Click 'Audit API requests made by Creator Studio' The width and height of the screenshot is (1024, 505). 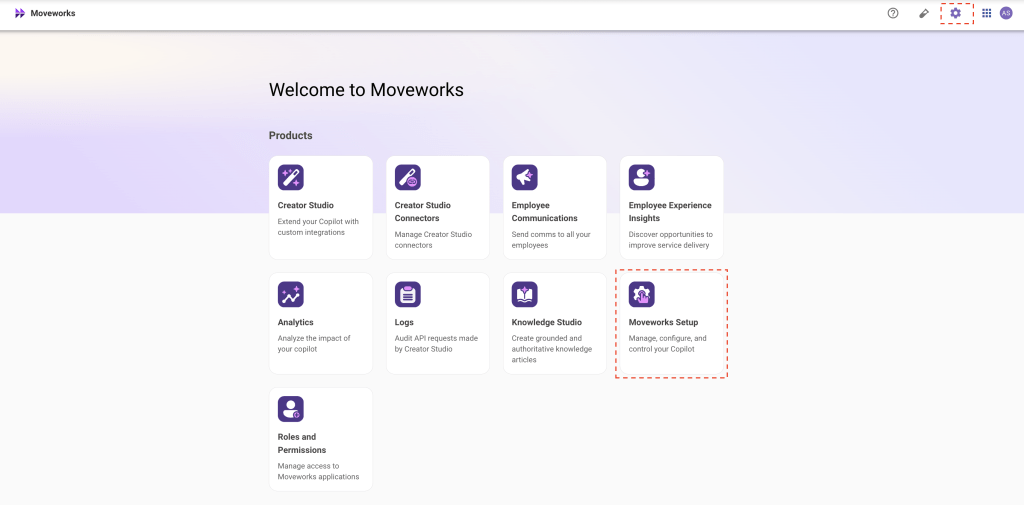[x=436, y=344]
